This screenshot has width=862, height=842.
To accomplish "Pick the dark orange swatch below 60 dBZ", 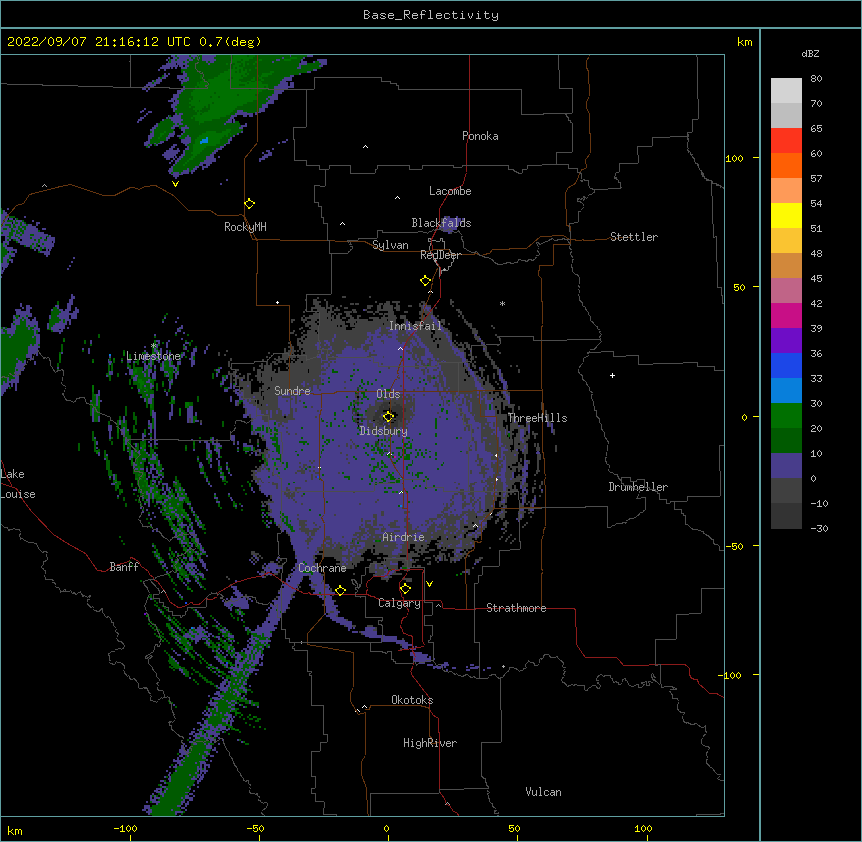I will pos(786,165).
